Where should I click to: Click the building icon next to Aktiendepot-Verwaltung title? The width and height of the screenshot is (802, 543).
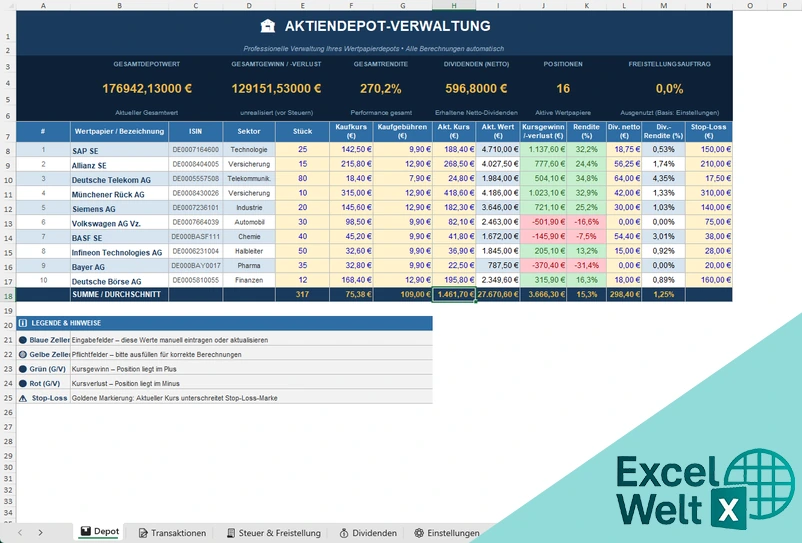coord(268,26)
